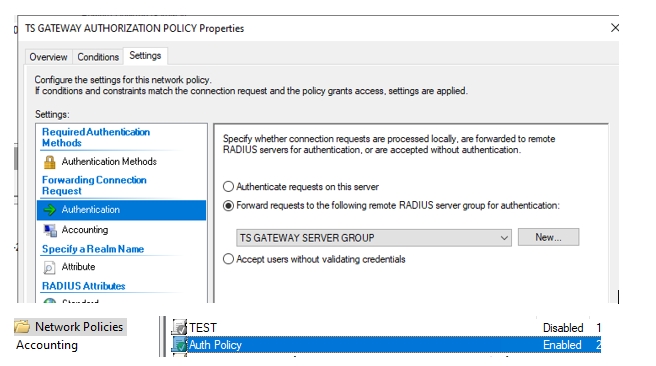
Task: Open the Settings tab
Action: [145, 56]
